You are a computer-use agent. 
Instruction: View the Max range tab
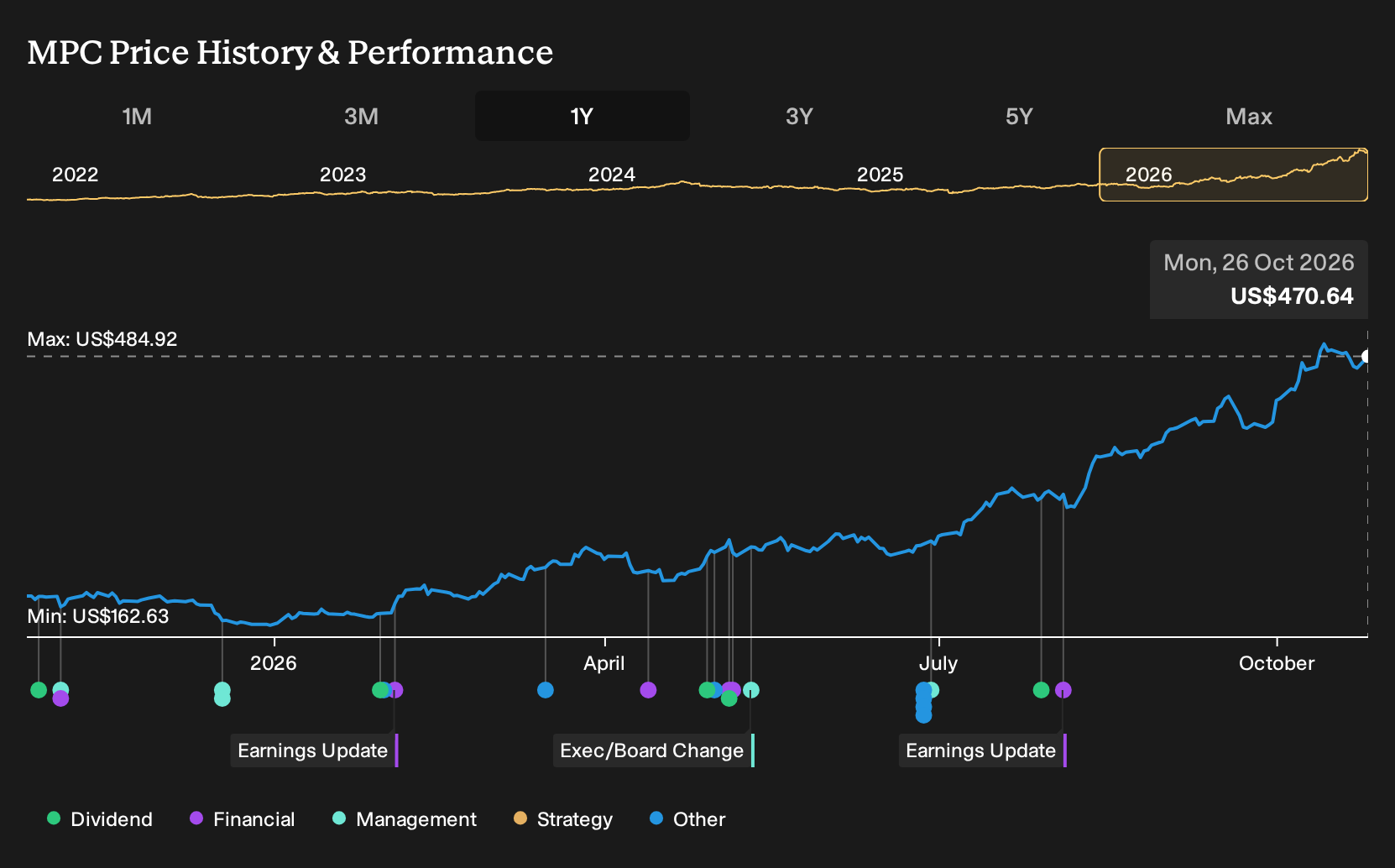tap(1249, 116)
